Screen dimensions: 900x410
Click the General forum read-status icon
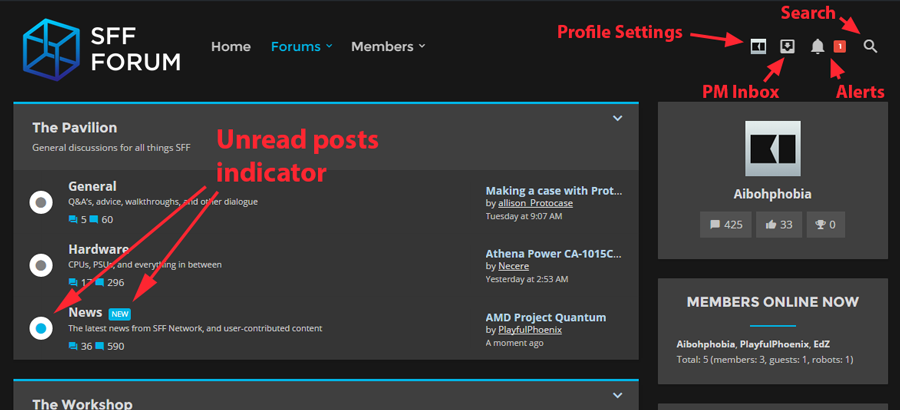coord(41,202)
